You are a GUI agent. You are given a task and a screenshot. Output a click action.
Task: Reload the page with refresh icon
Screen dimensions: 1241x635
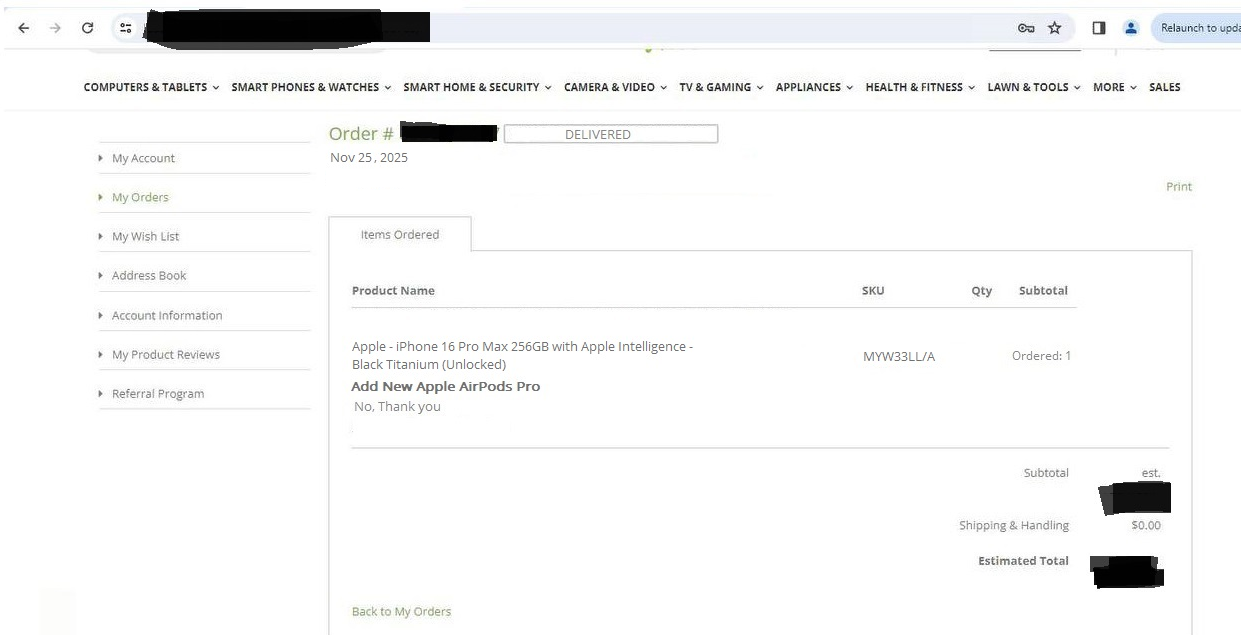tap(88, 28)
